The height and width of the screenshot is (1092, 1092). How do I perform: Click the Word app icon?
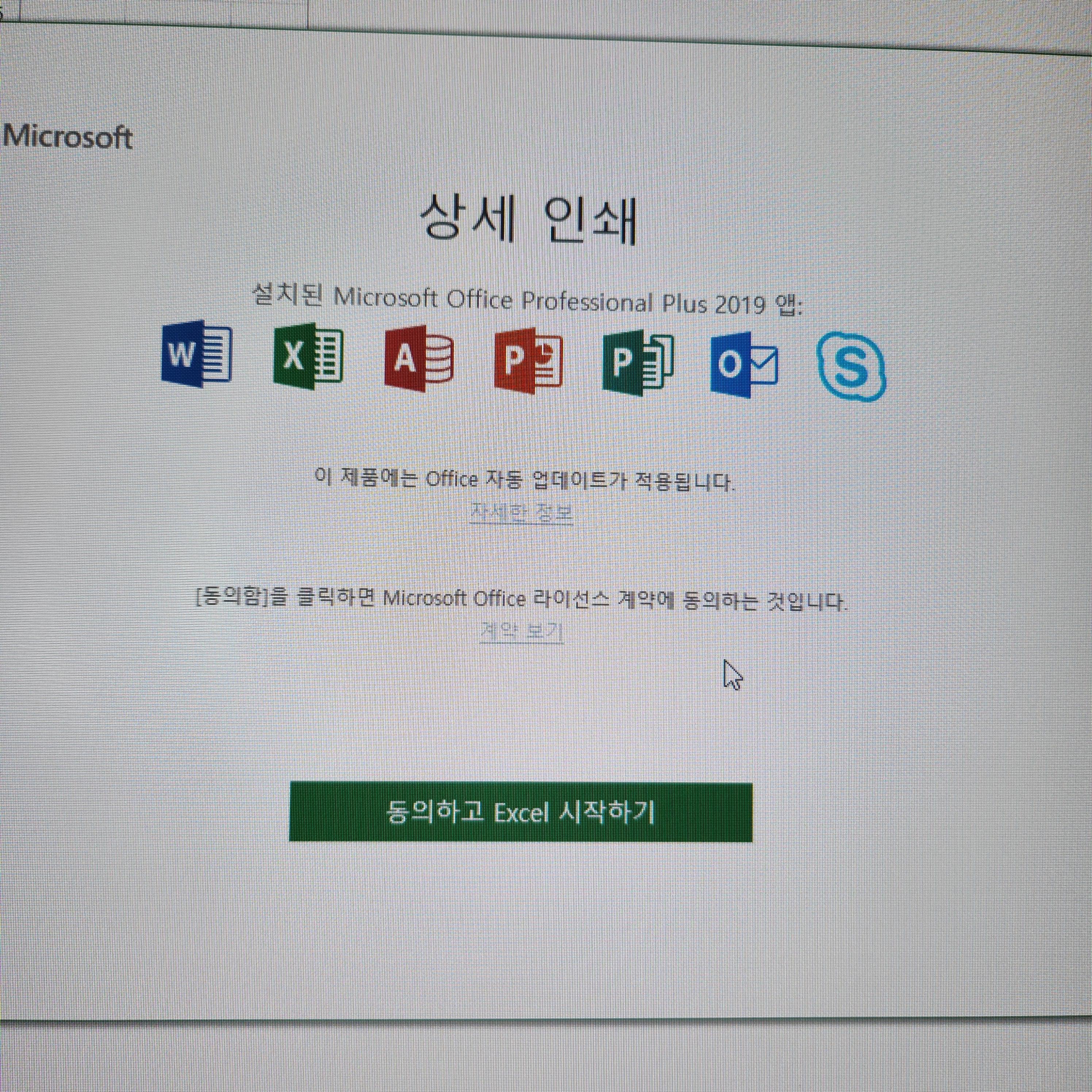click(x=196, y=354)
